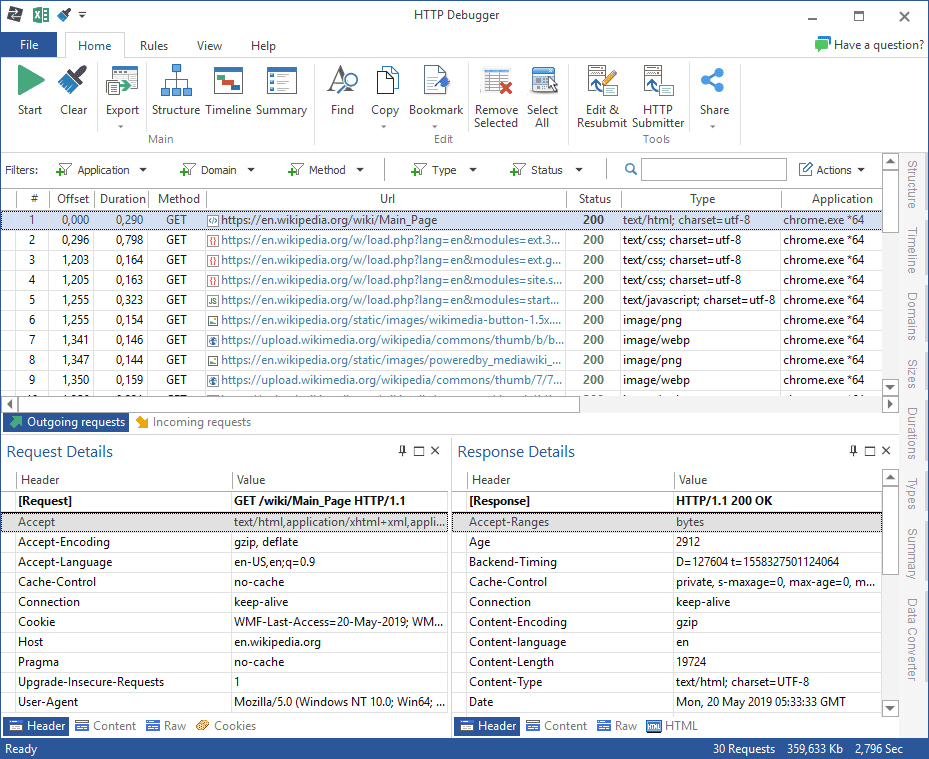Open the Cookies tab in Request Details

coord(226,726)
